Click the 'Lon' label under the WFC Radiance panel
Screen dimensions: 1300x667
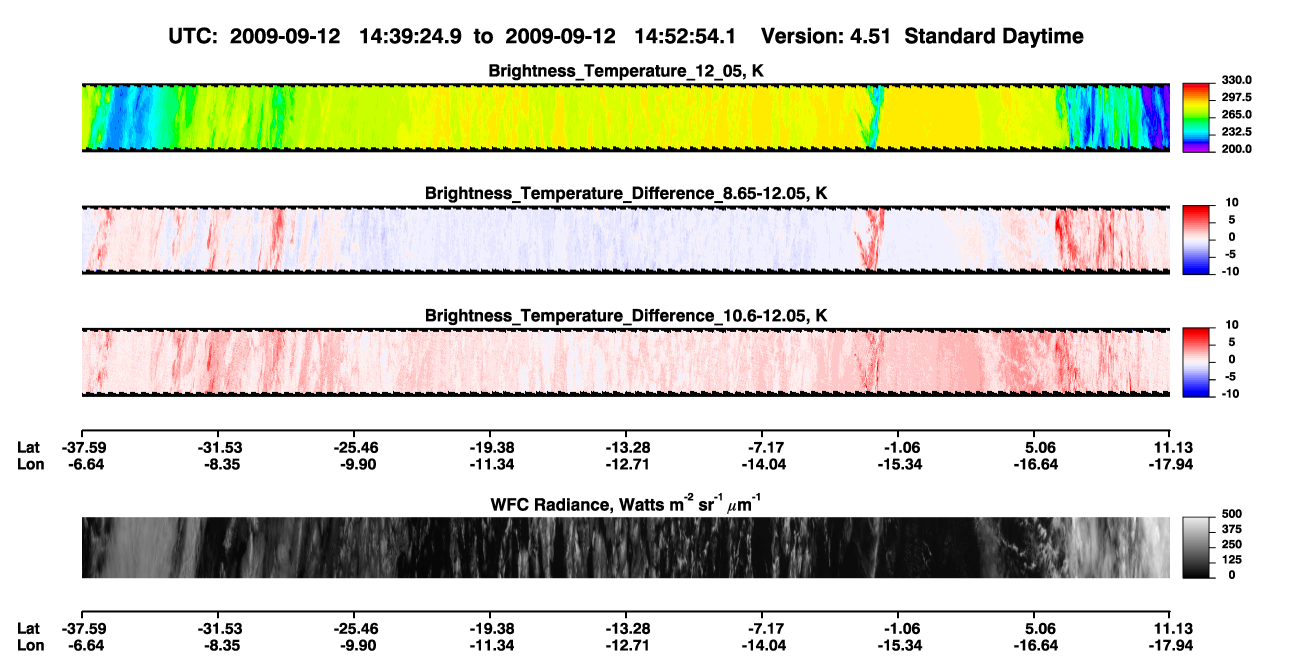pyautogui.click(x=29, y=645)
